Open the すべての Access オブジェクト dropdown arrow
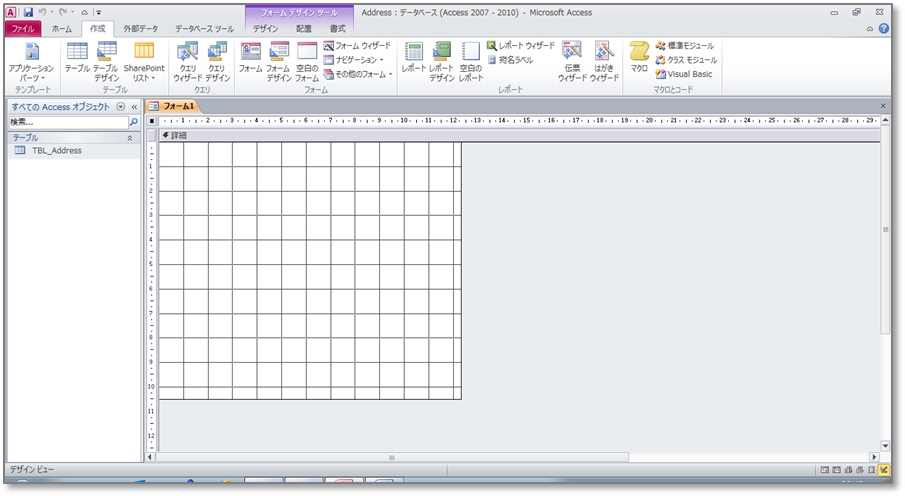This screenshot has height=496, width=905. point(121,107)
